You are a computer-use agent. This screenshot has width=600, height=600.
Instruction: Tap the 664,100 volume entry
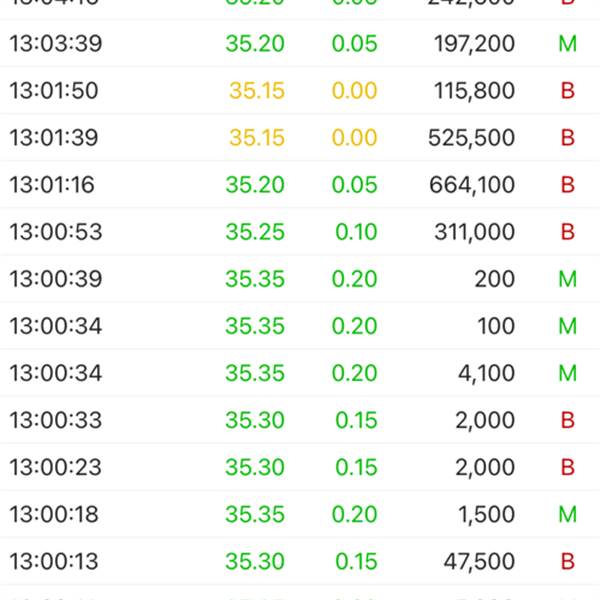(472, 185)
